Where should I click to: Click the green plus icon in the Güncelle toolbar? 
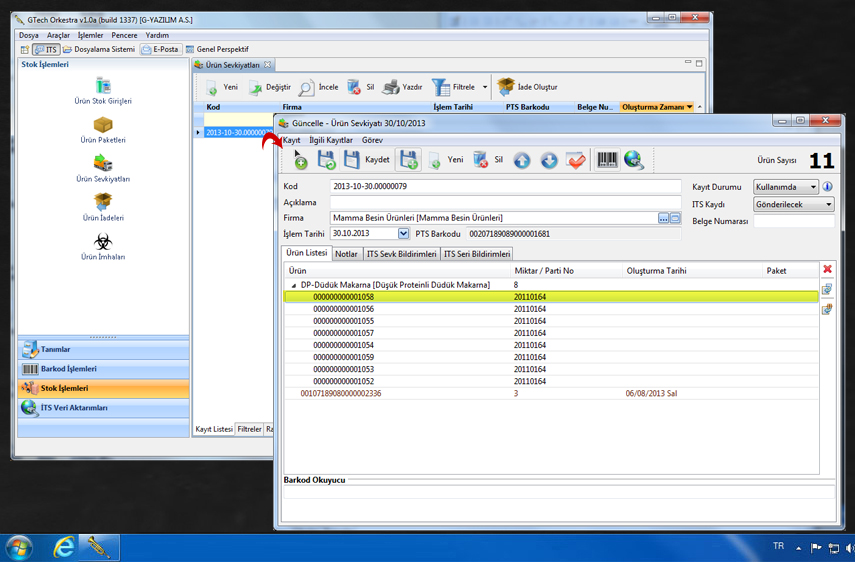pos(300,161)
